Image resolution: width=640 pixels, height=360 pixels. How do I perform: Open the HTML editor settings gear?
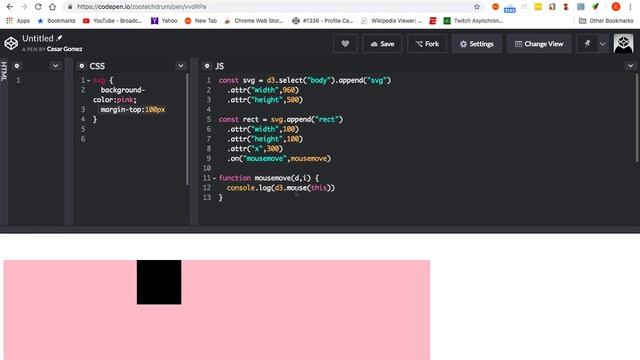pos(17,66)
